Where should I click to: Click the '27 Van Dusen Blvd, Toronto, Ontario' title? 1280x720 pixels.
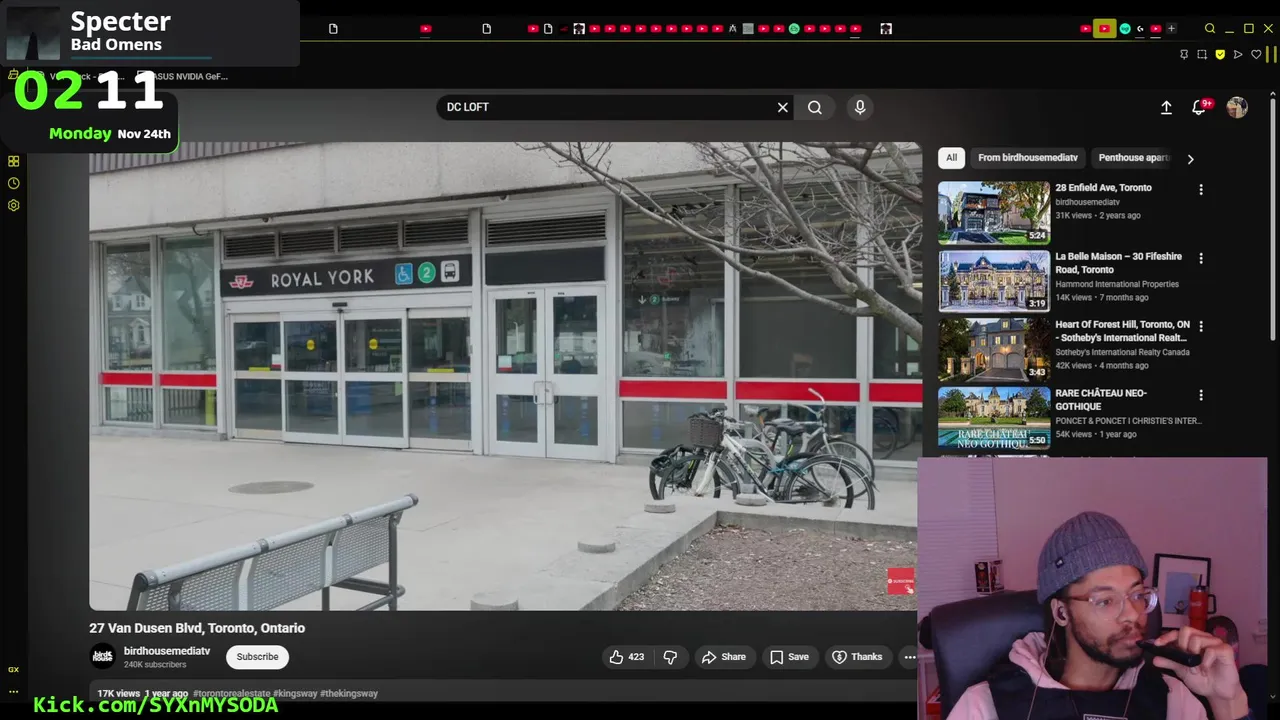[x=197, y=628]
